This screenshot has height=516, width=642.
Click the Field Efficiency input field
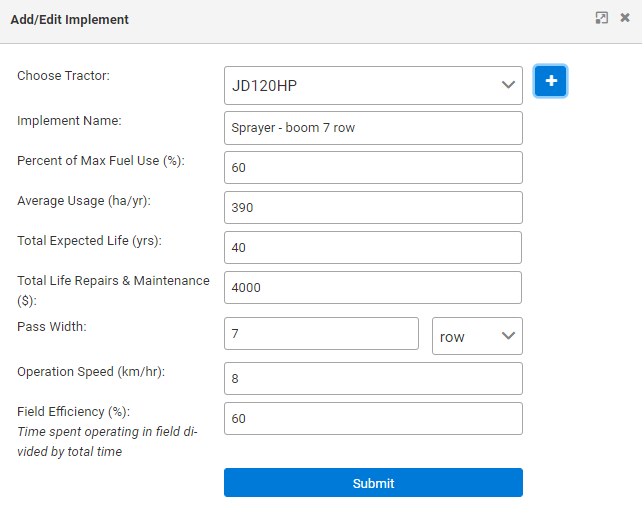(373, 419)
